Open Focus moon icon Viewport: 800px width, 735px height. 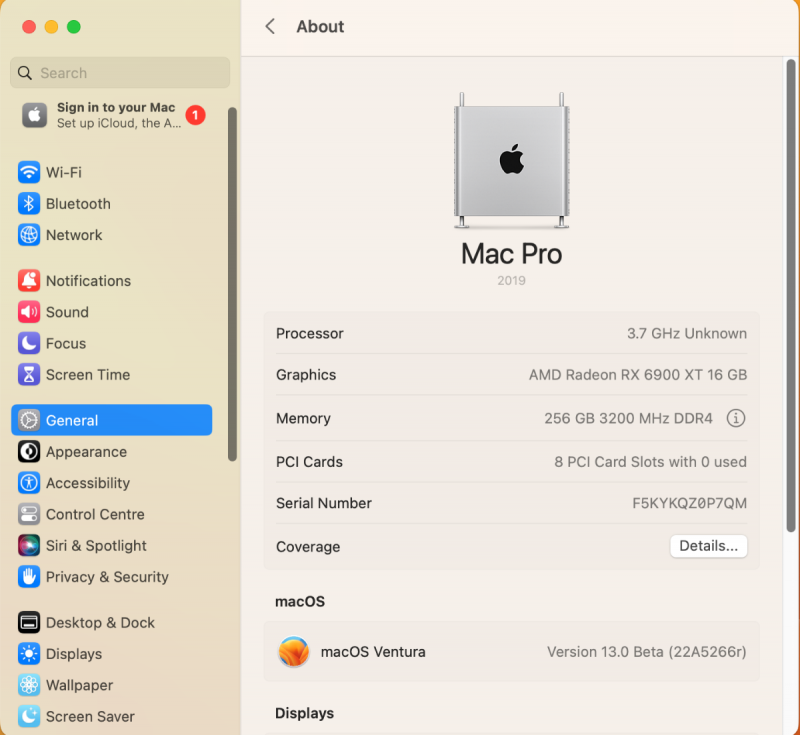(29, 343)
